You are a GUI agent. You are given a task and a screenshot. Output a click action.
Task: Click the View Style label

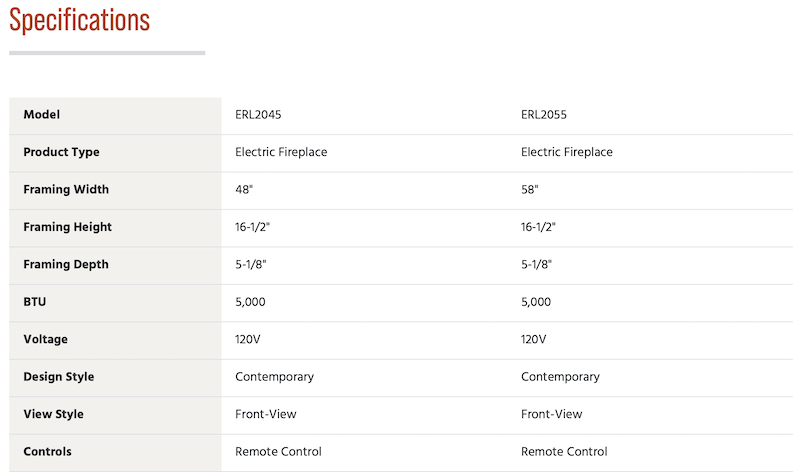[54, 414]
